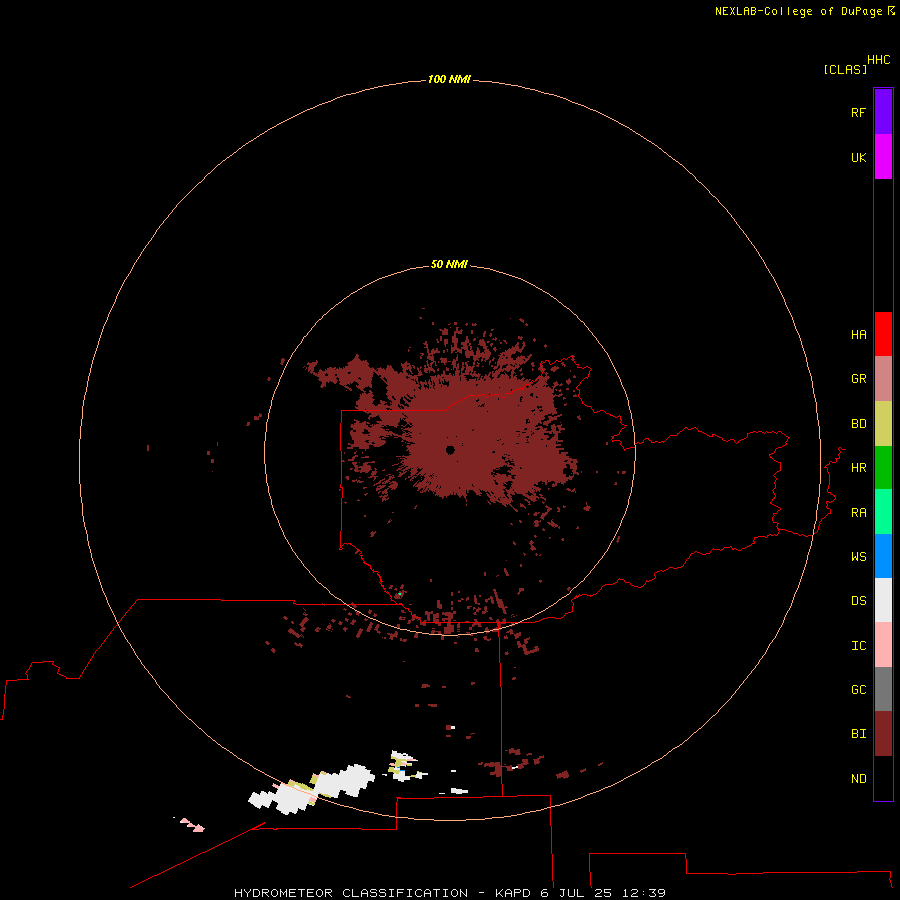Viewport: 900px width, 900px height.
Task: Select the GR dusty pink legend swatch
Action: click(883, 379)
